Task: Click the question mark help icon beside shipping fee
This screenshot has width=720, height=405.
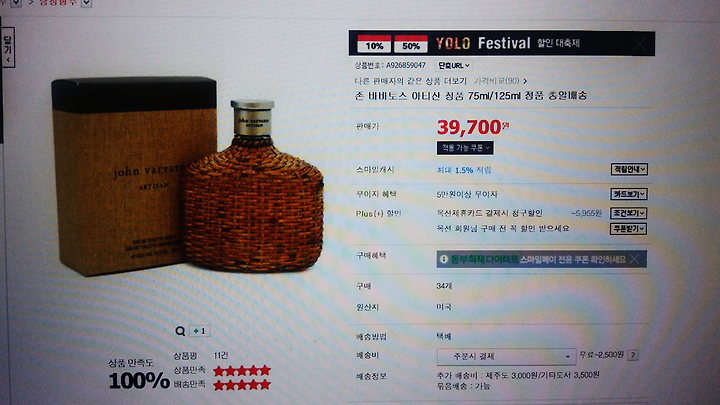Action: point(633,355)
